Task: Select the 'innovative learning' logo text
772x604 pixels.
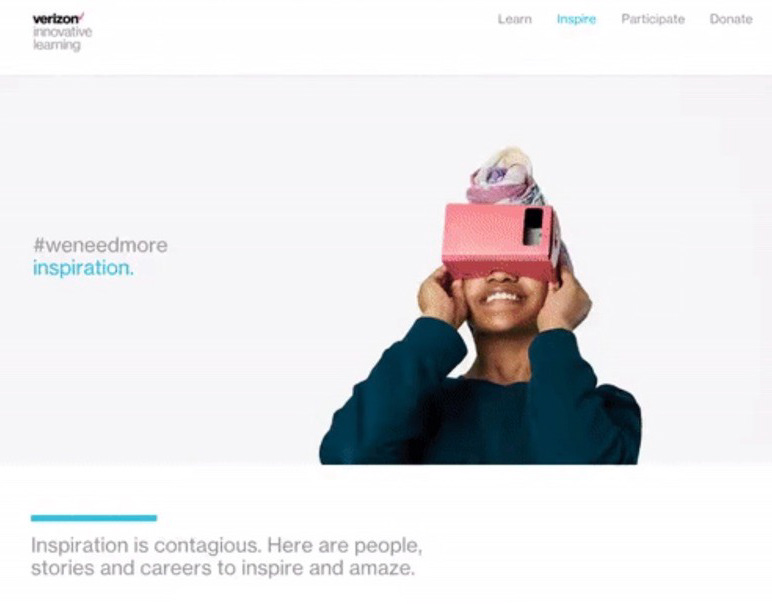Action: [62, 38]
